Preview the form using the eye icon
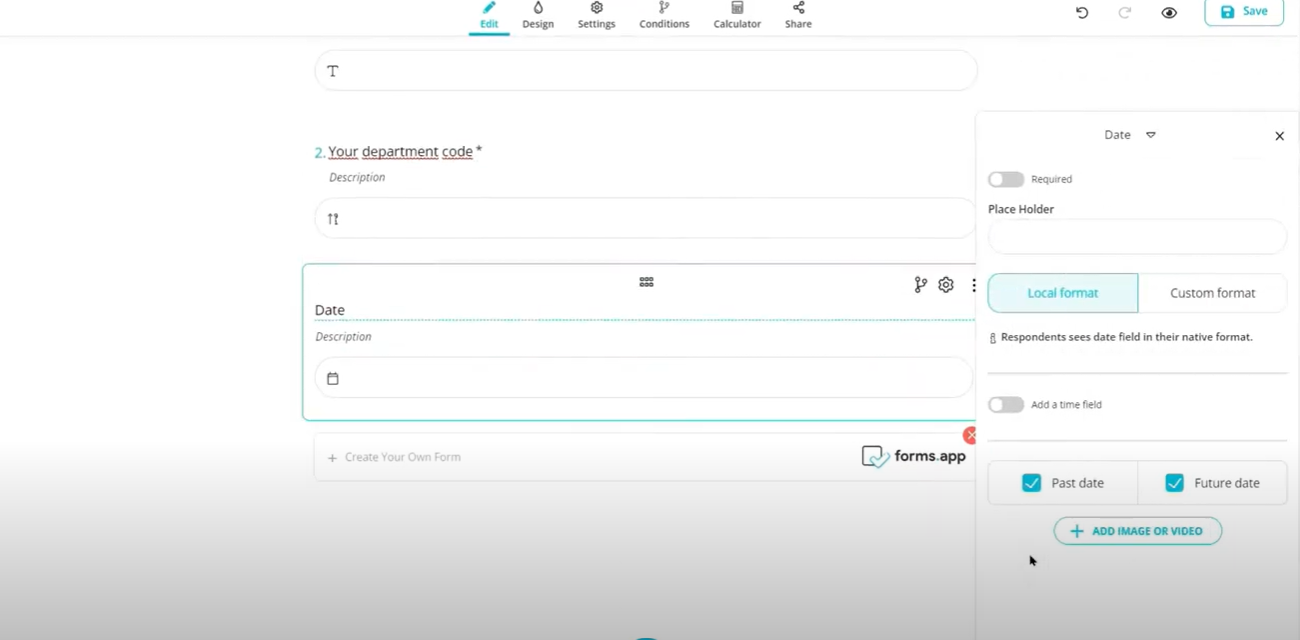Screen dimensions: 1300x640 (x=1169, y=12)
